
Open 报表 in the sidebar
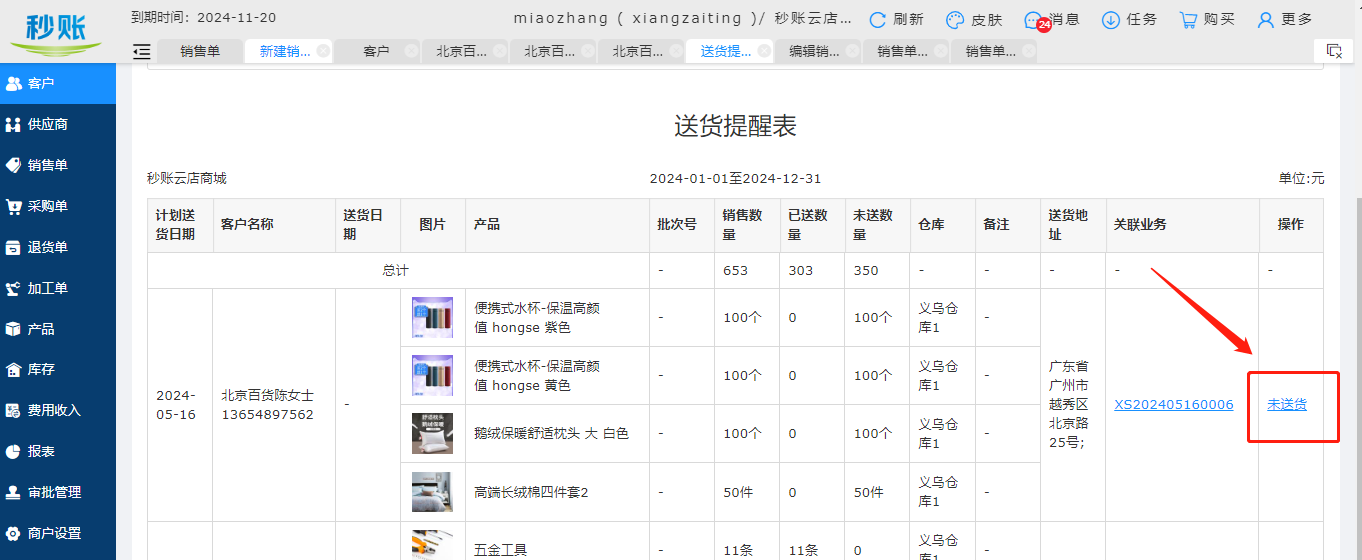coord(41,451)
